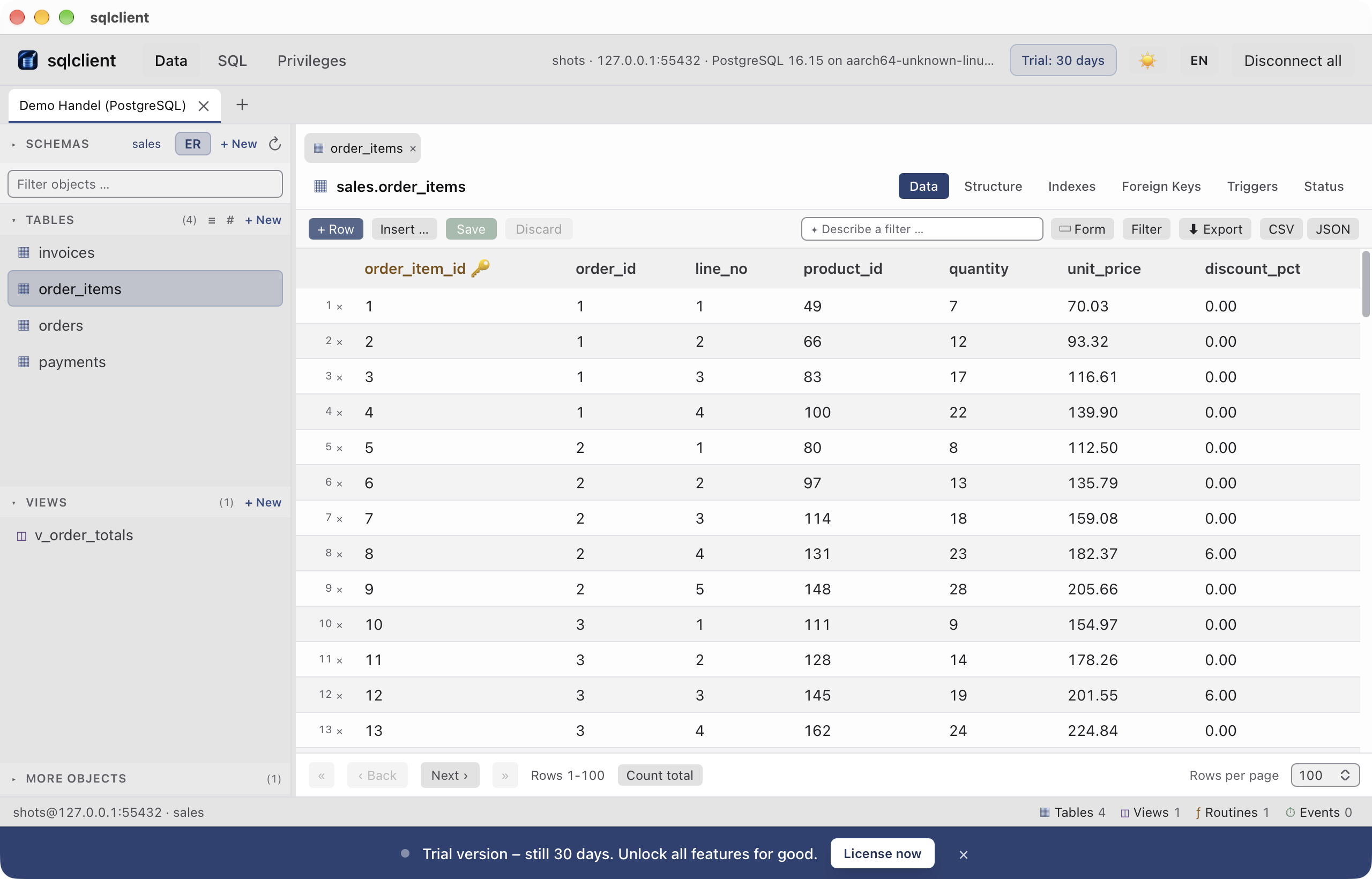Toggle the ER diagram button

pos(193,144)
